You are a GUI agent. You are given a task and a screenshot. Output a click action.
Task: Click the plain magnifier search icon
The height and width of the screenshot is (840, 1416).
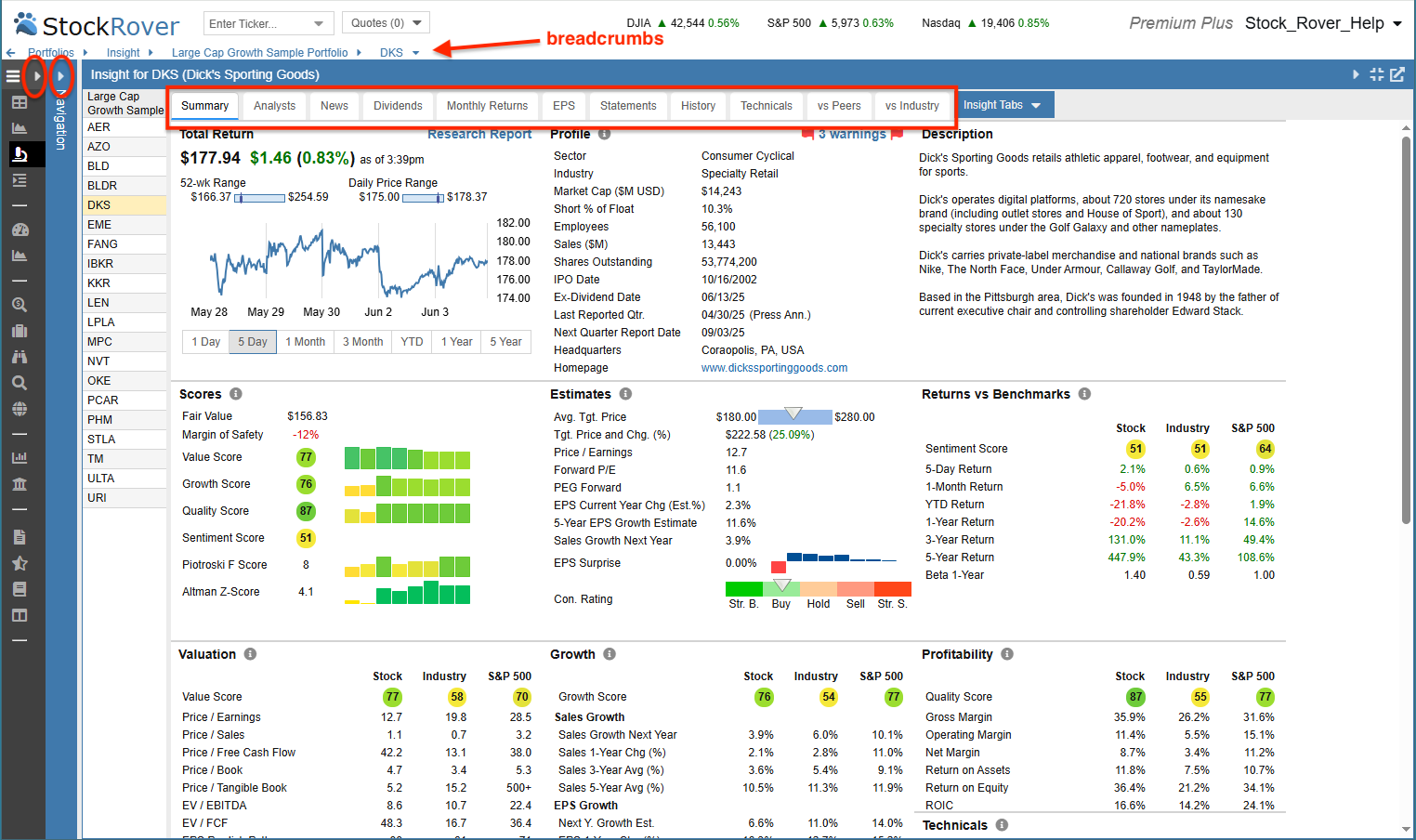(20, 383)
